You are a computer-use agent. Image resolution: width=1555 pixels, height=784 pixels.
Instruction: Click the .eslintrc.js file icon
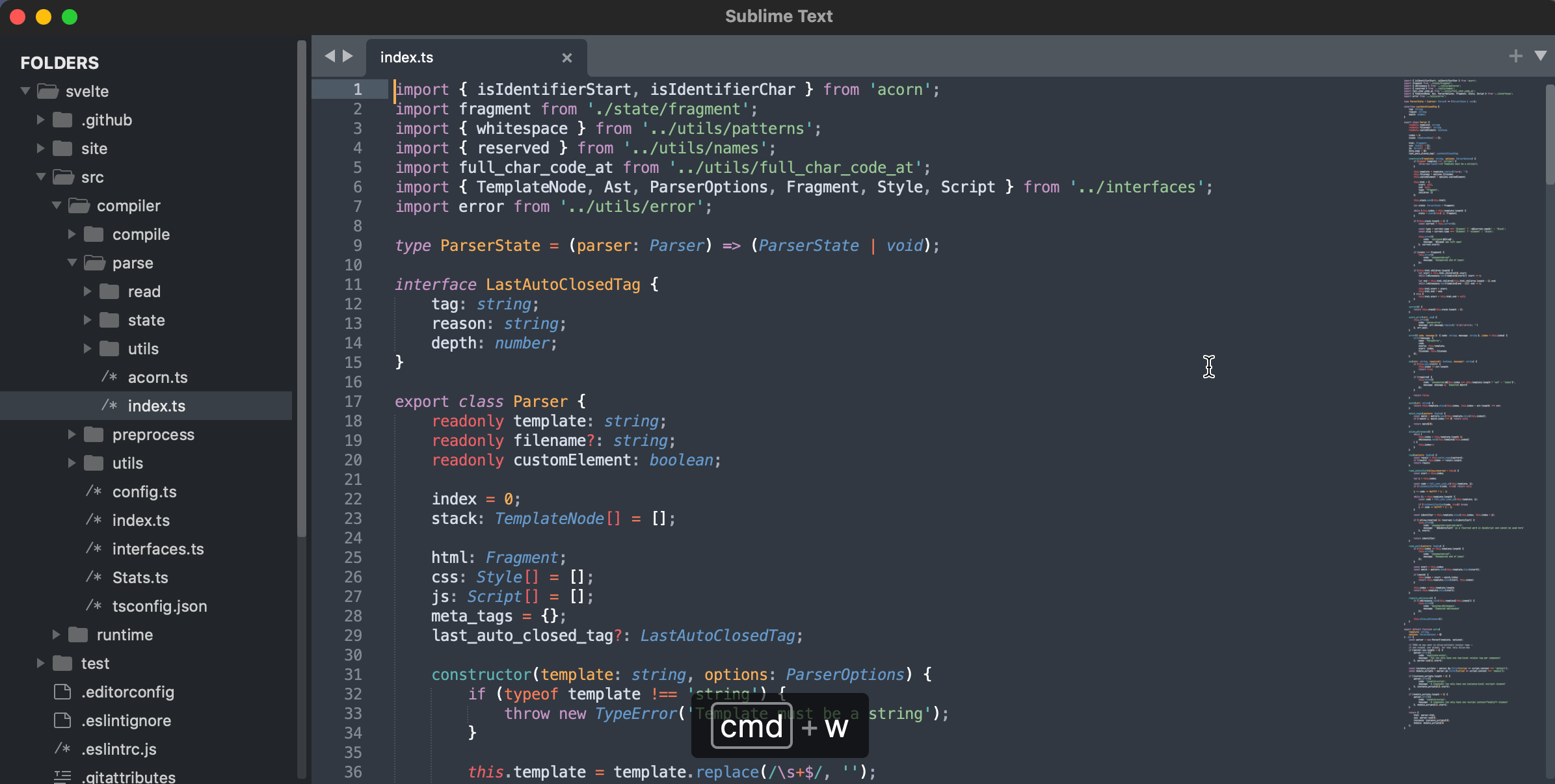click(x=62, y=749)
